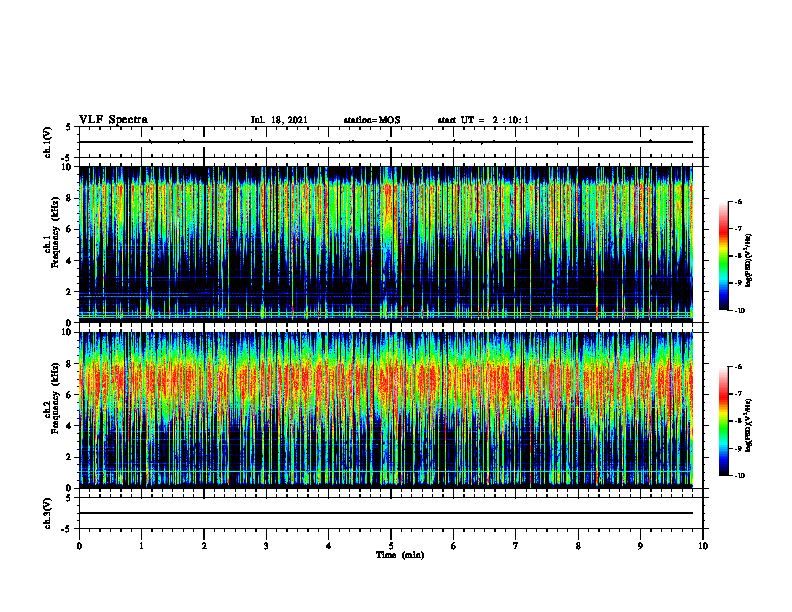Image resolution: width=792 pixels, height=612 pixels.
Task: Click the '6' kHz tick on ch.2 axis
Action: click(70, 394)
